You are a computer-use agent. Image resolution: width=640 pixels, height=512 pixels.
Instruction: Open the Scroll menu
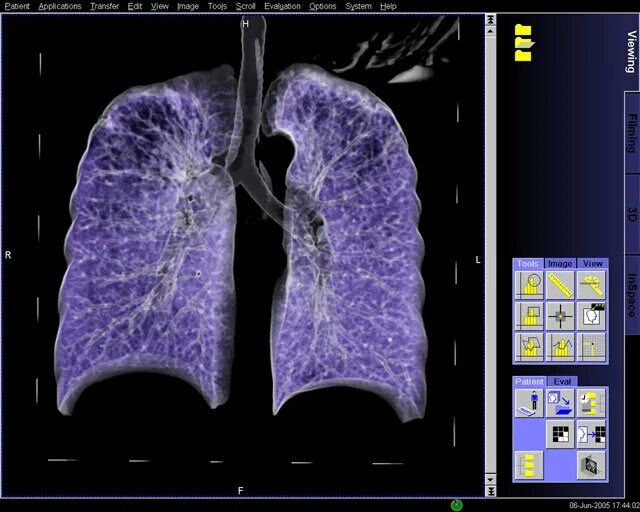click(x=245, y=6)
